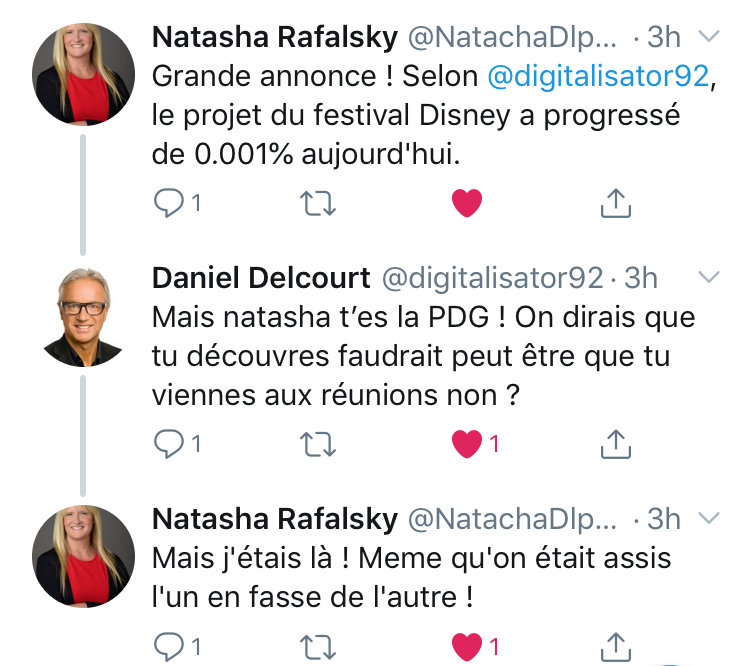Unlike Natasha's Grande annonce tweet
750x666 pixels.
(467, 204)
